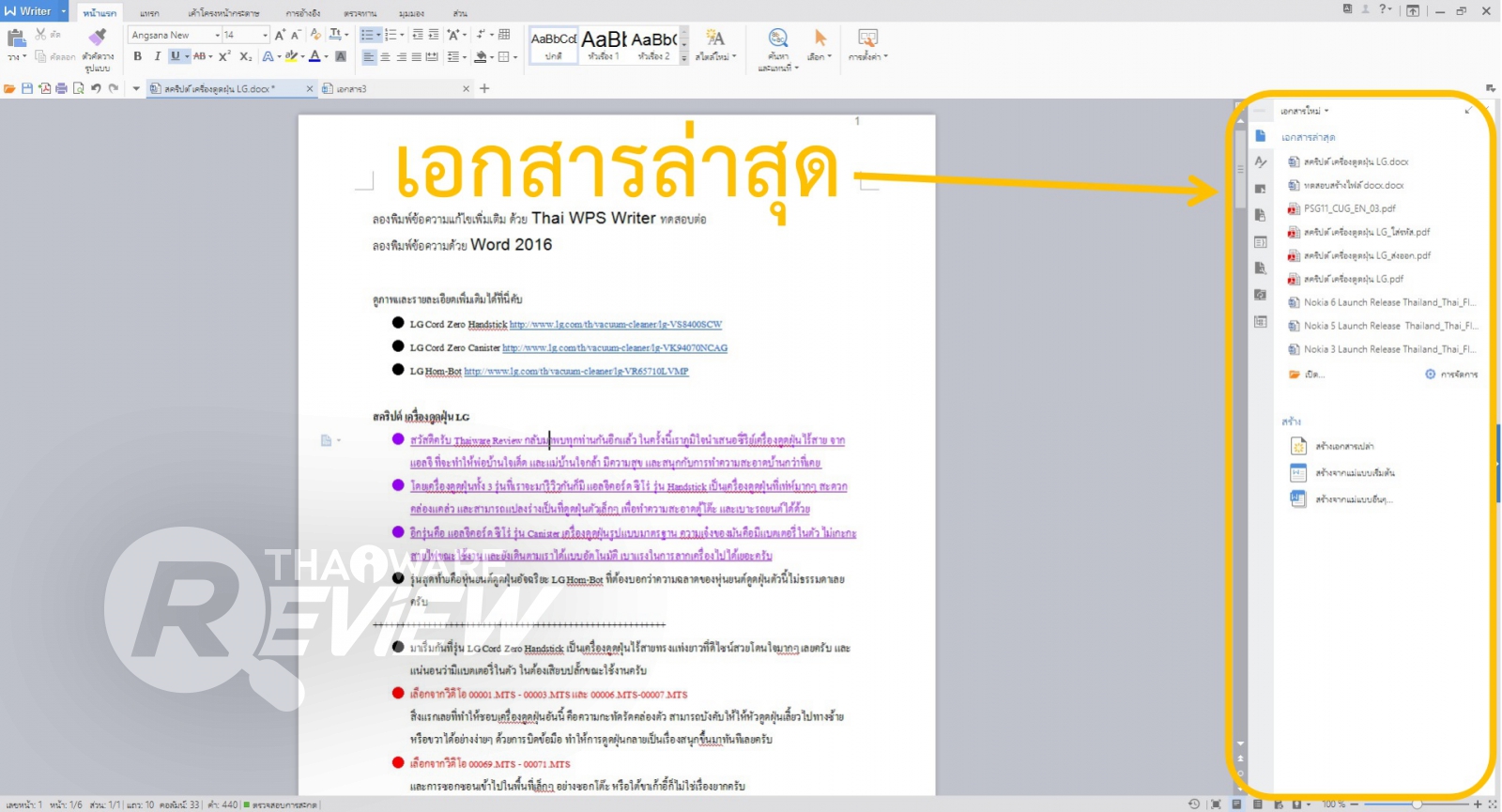Click the Undo arrow icon
Image resolution: width=1502 pixels, height=812 pixels.
click(96, 88)
